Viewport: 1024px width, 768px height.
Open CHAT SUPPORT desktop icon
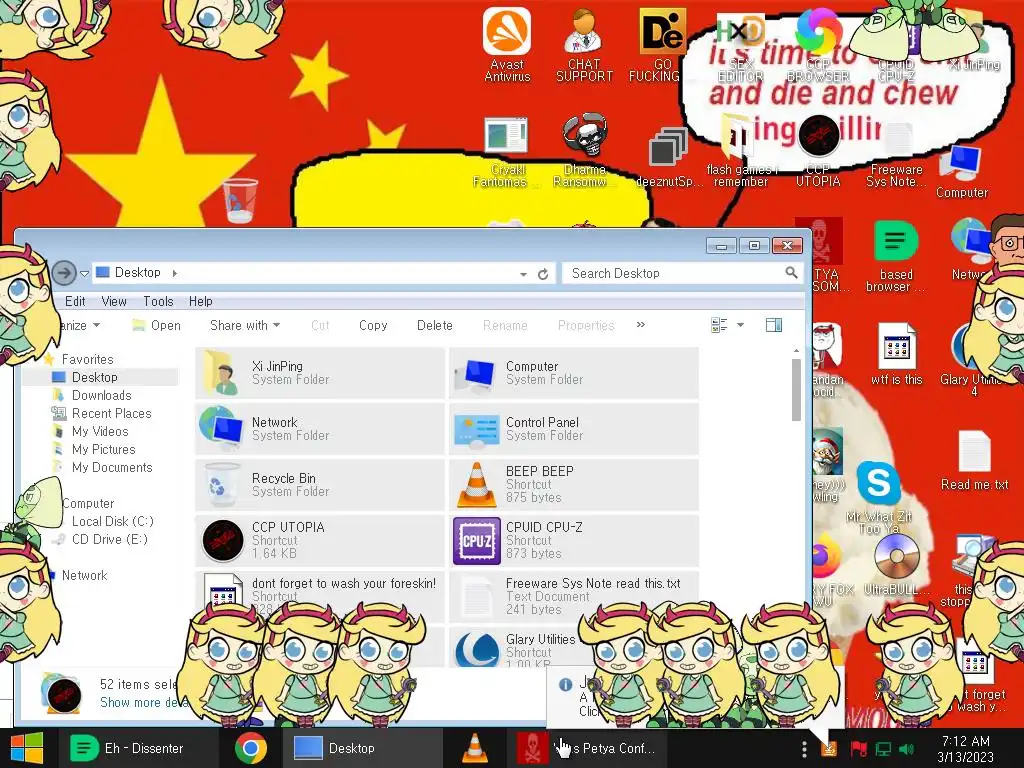pyautogui.click(x=584, y=44)
